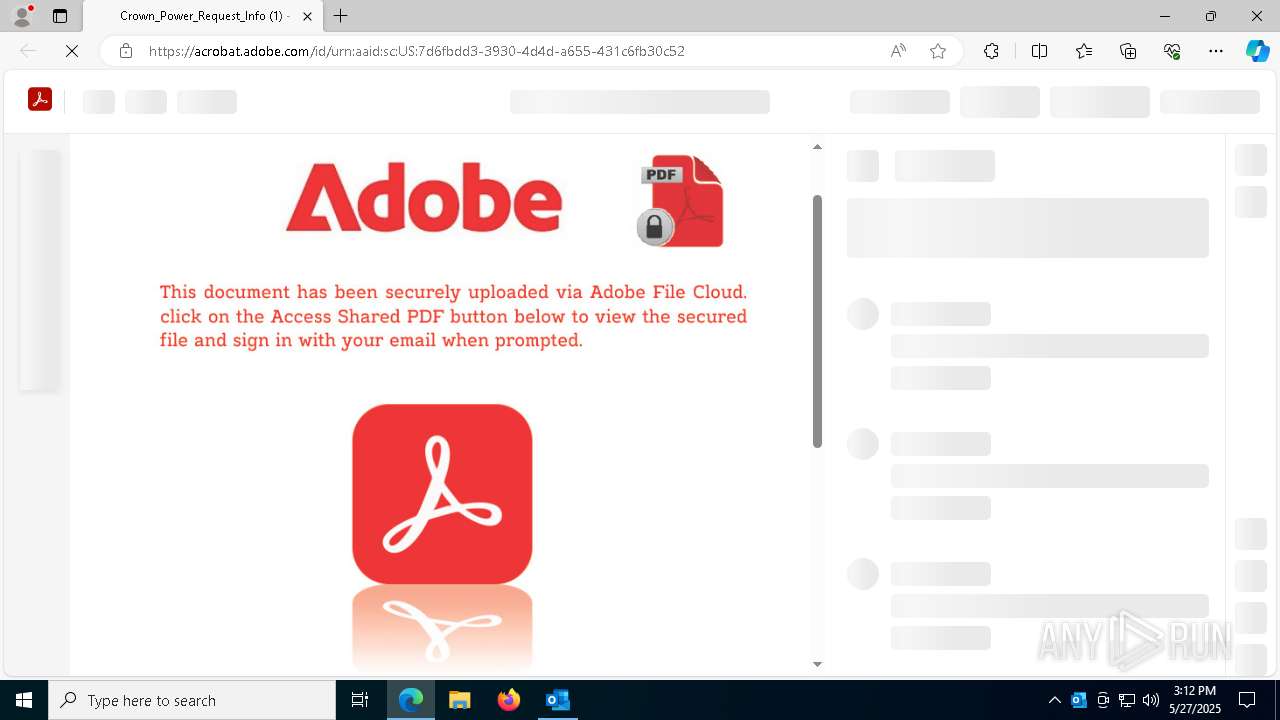Click text "This document has been securely uploaded"
The height and width of the screenshot is (720, 1280).
[355, 292]
